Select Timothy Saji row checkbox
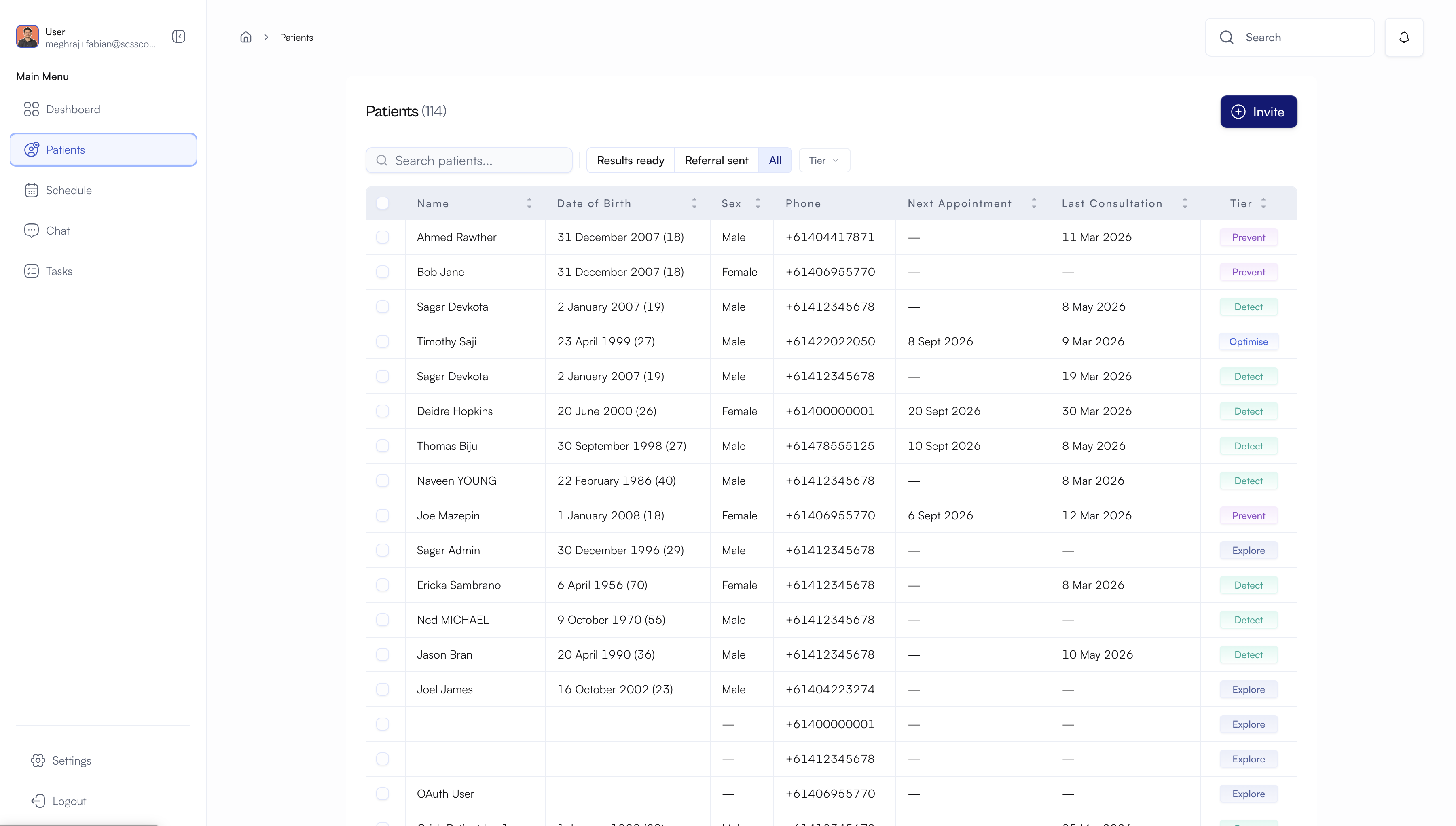The image size is (1456, 826). pos(382,341)
